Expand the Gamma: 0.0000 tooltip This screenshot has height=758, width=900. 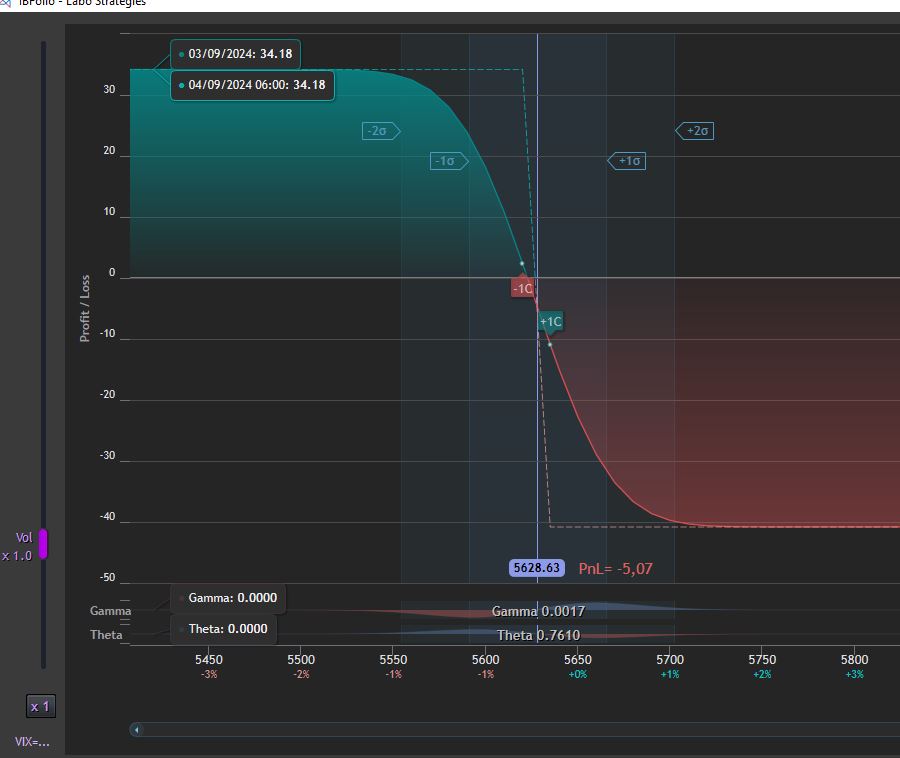[x=228, y=598]
